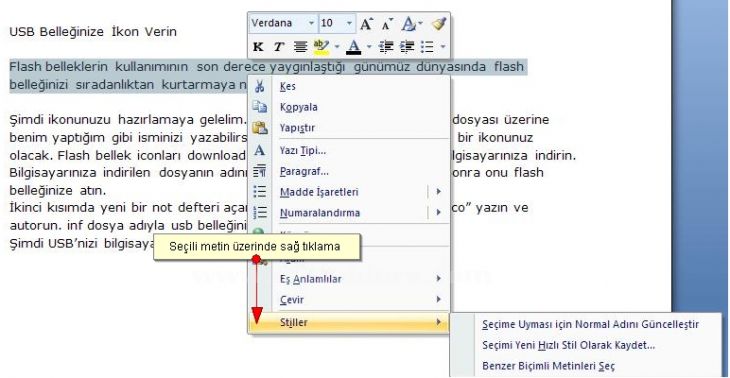Click the bullets icon in the mini toolbar

427,47
